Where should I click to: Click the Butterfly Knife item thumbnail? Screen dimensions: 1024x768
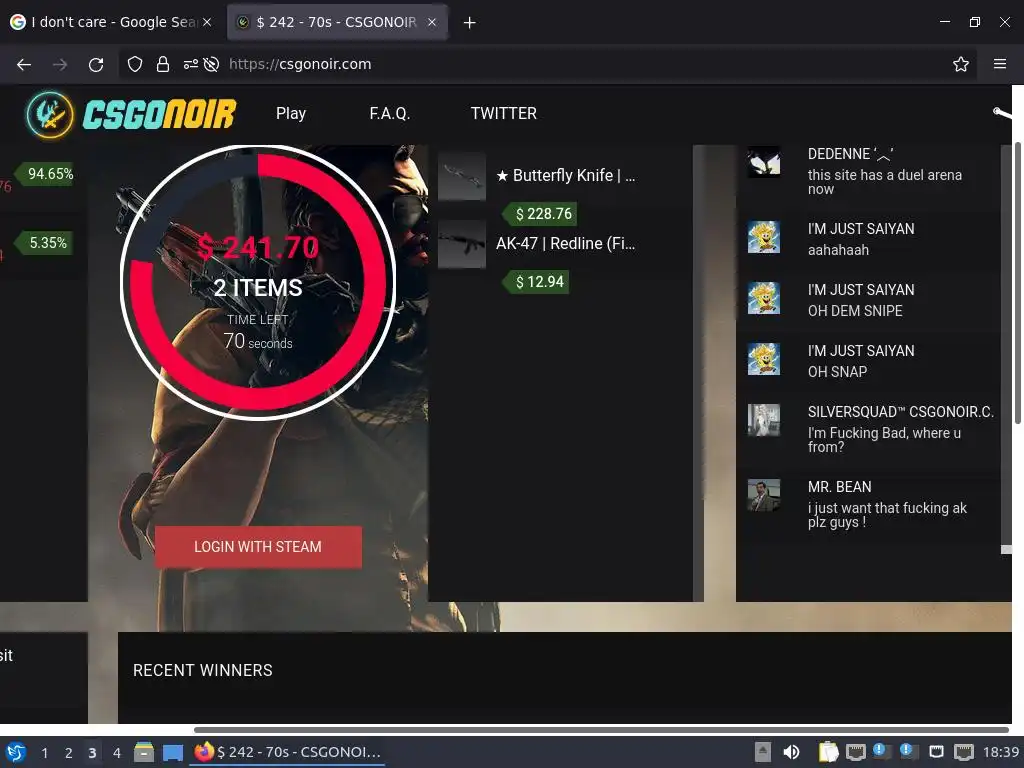[x=462, y=176]
